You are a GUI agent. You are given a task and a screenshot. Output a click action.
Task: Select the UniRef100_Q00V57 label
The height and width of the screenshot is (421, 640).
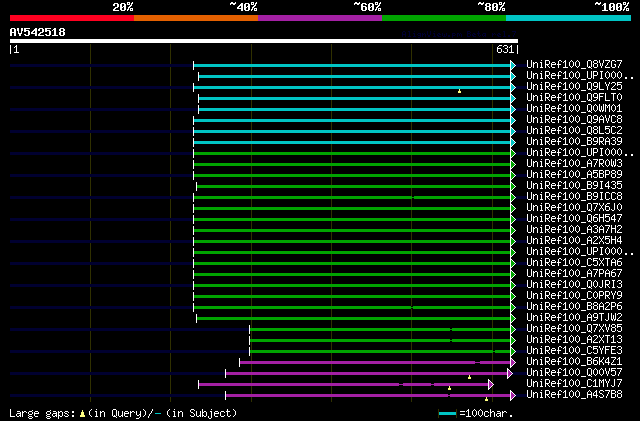(574, 373)
